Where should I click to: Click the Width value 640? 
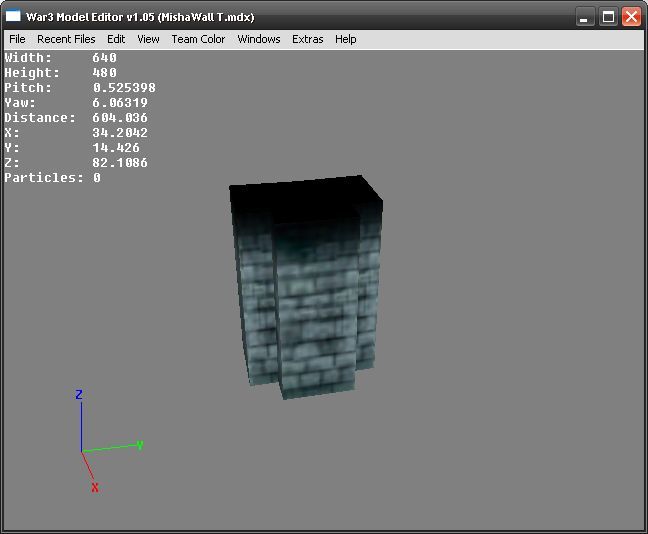[x=104, y=57]
